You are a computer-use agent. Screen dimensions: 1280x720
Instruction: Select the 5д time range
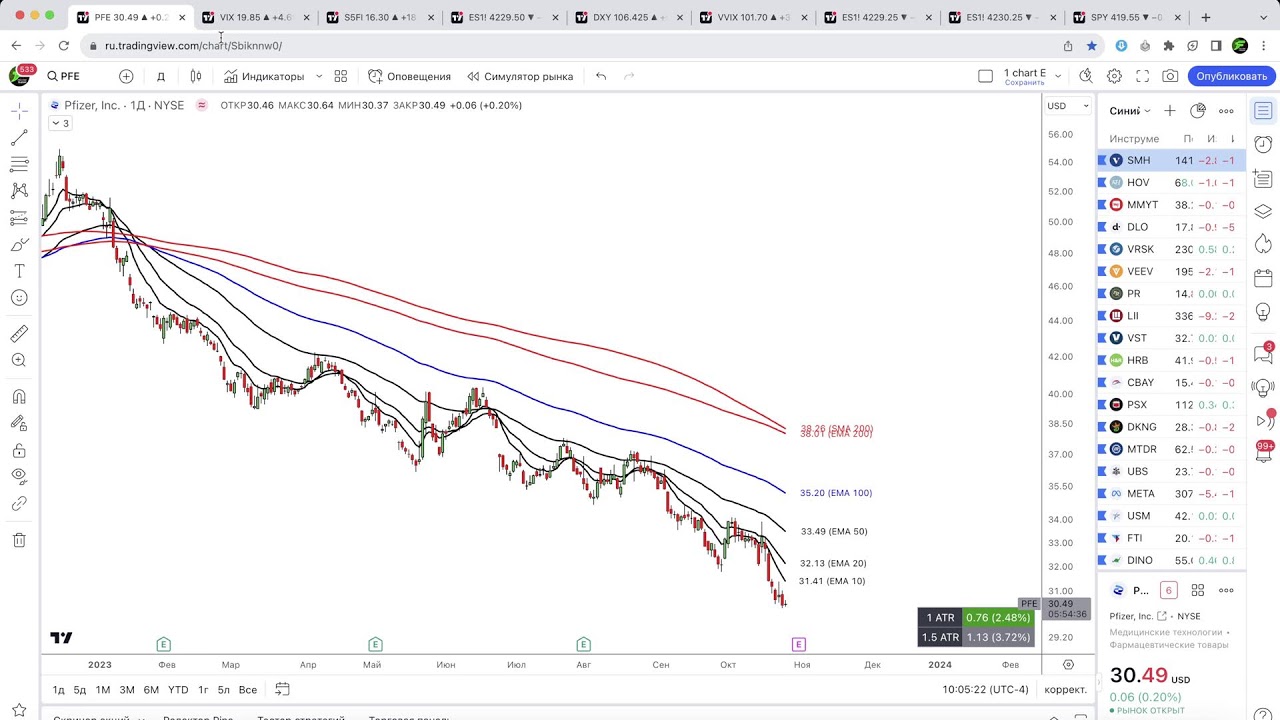[80, 689]
